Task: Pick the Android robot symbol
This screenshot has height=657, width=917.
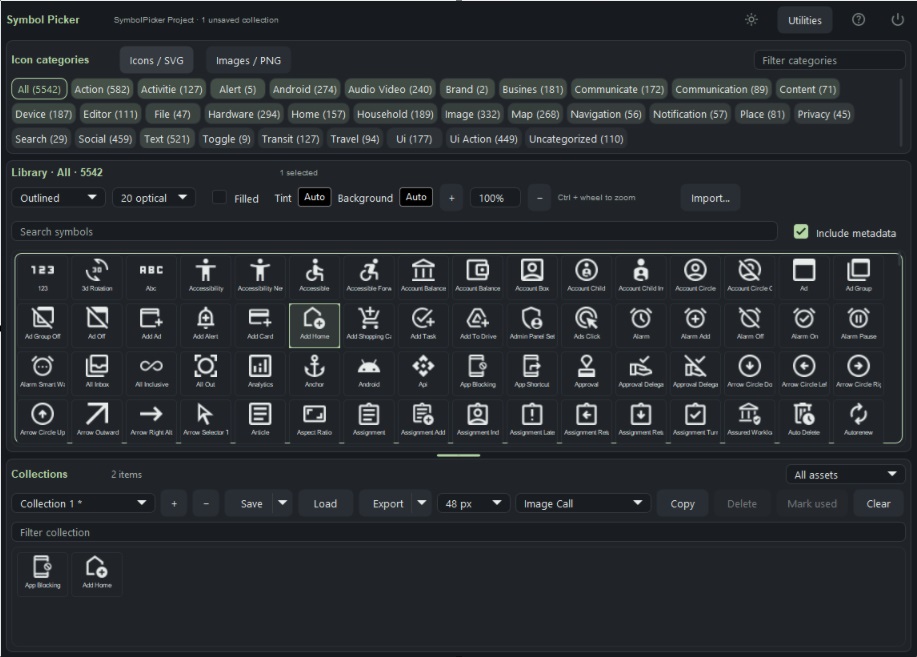Action: [369, 372]
